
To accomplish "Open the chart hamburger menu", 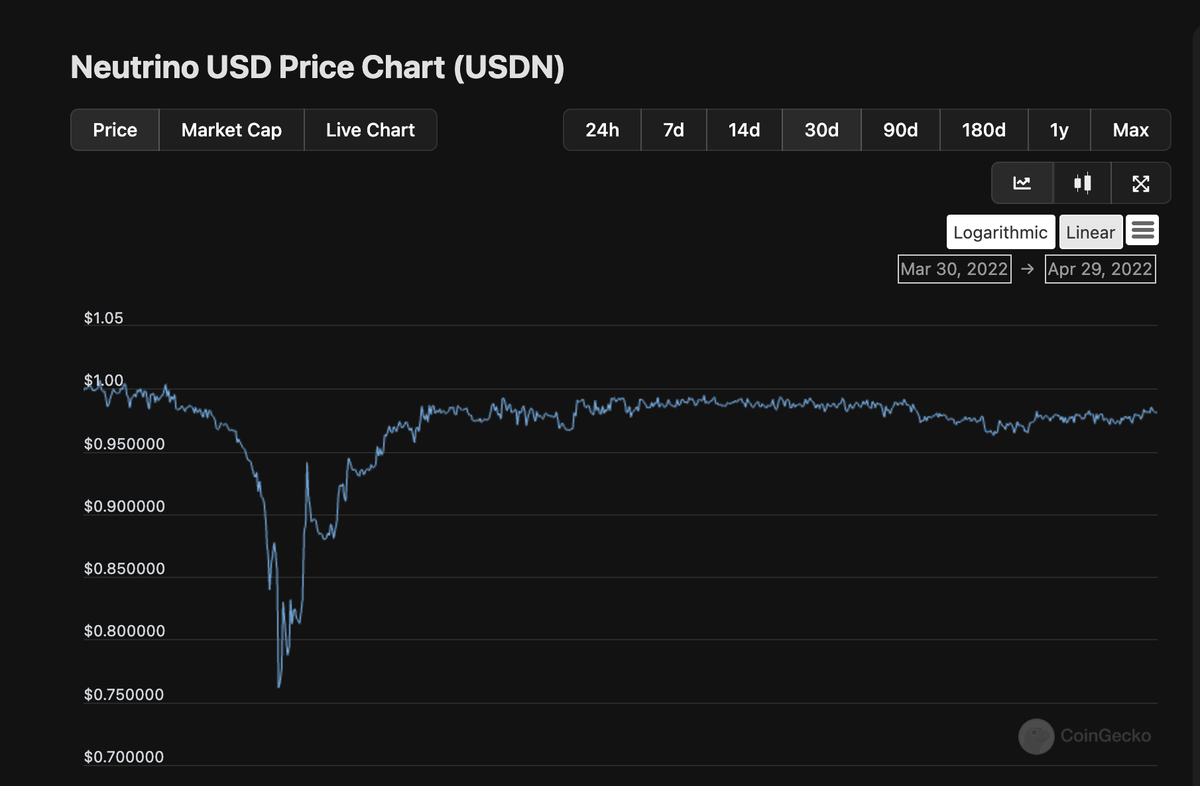I will pos(1142,231).
